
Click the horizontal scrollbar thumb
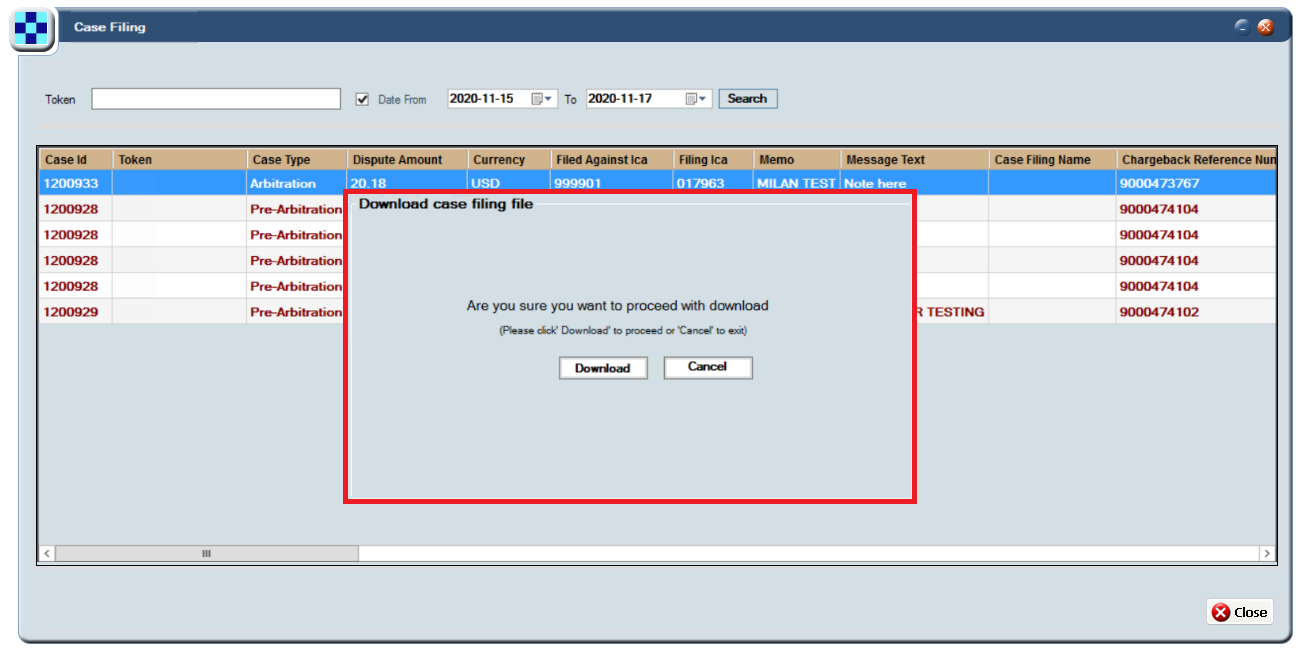(207, 553)
